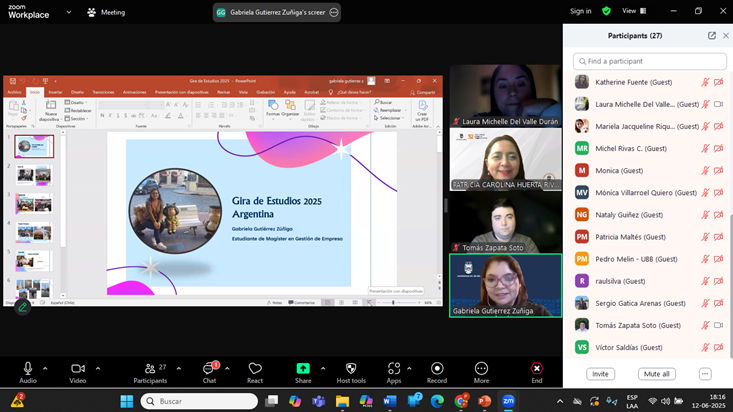Open Microsoft Edge in taskbar
This screenshot has width=733, height=412.
coord(437,401)
